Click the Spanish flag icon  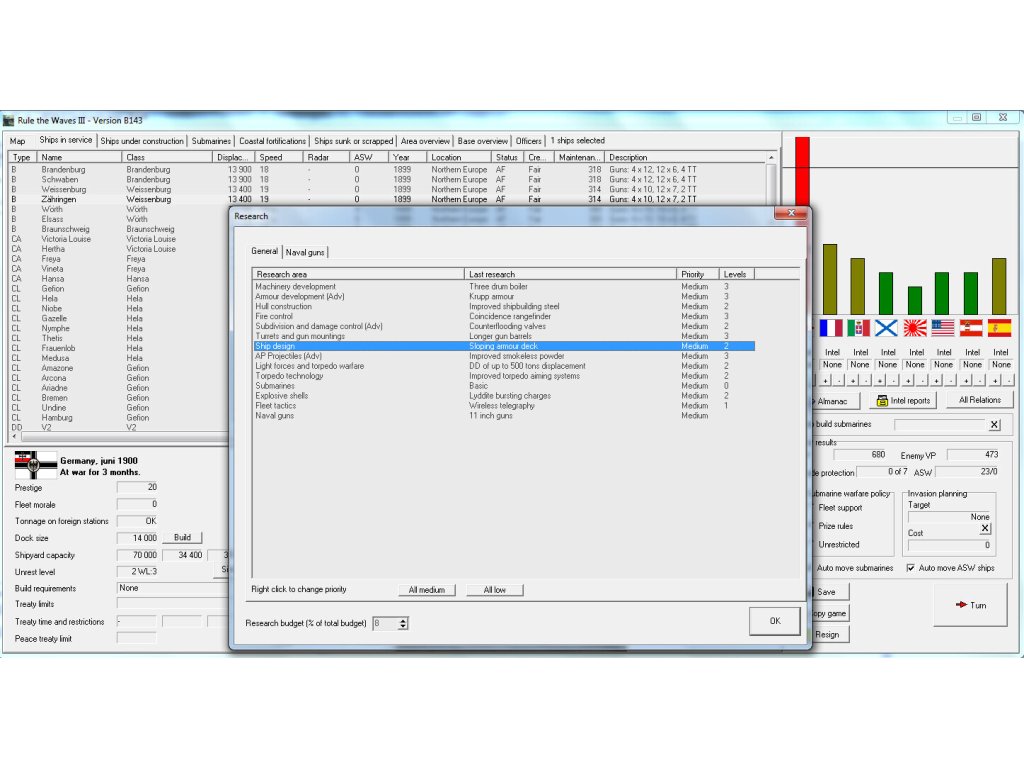click(999, 328)
